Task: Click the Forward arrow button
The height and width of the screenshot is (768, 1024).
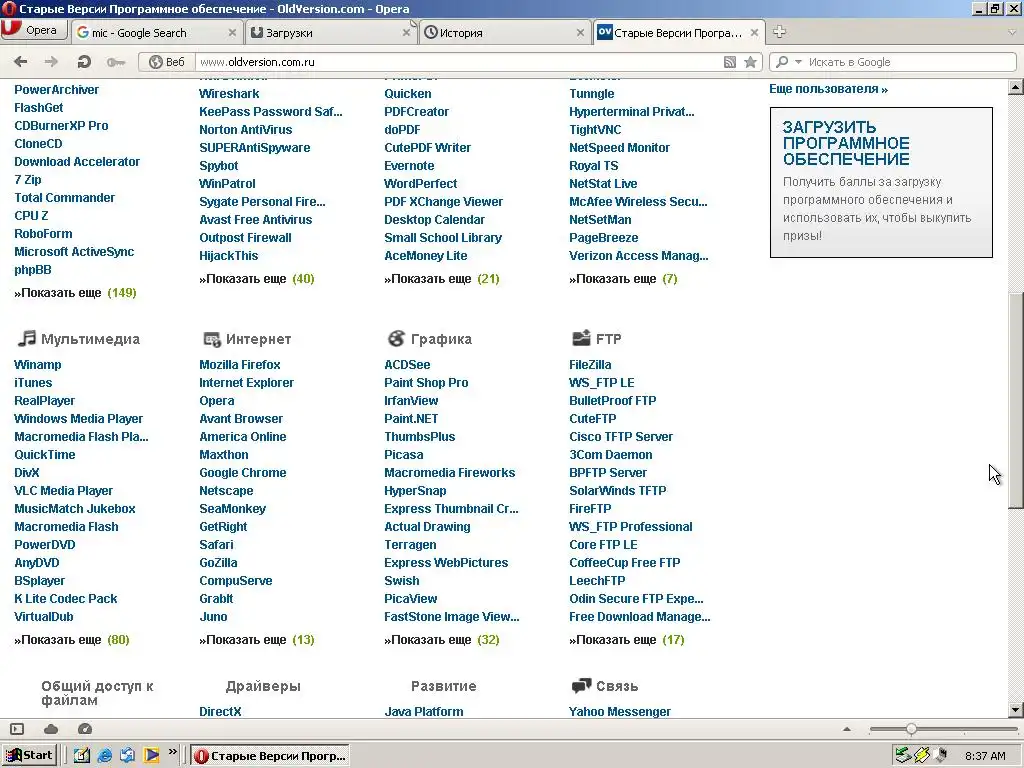Action: click(51, 62)
